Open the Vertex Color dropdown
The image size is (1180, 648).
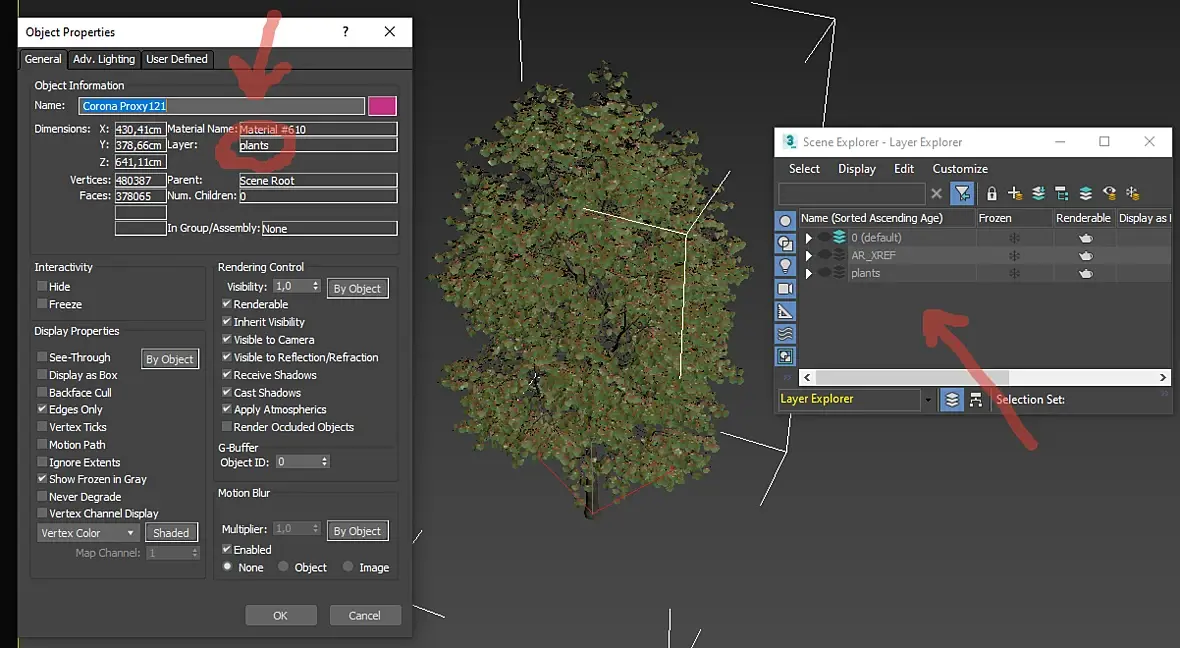(88, 533)
